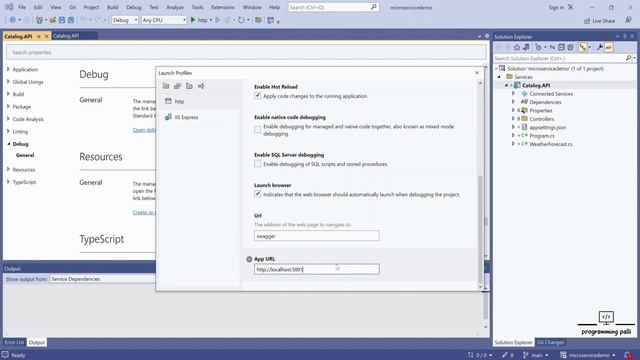This screenshot has height=360, width=640.
Task: Collapse the Debug properties section
Action: click(x=8, y=144)
